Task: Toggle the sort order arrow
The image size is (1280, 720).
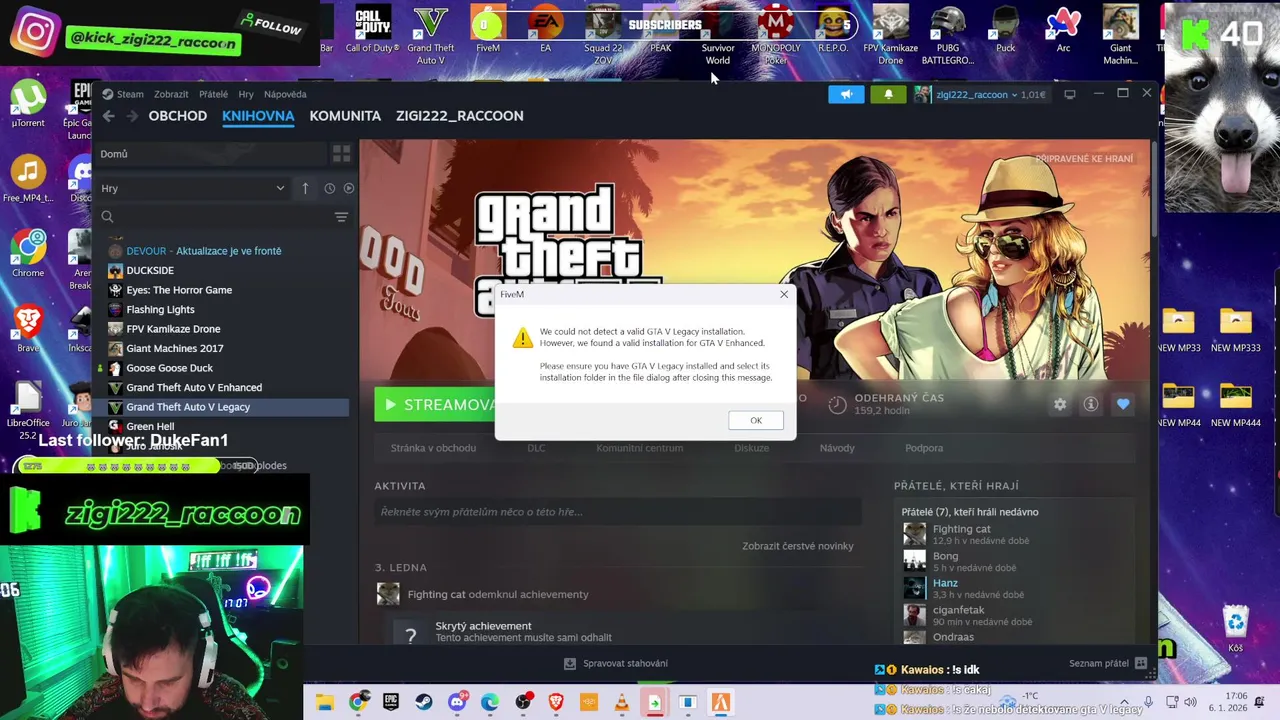Action: coord(305,188)
